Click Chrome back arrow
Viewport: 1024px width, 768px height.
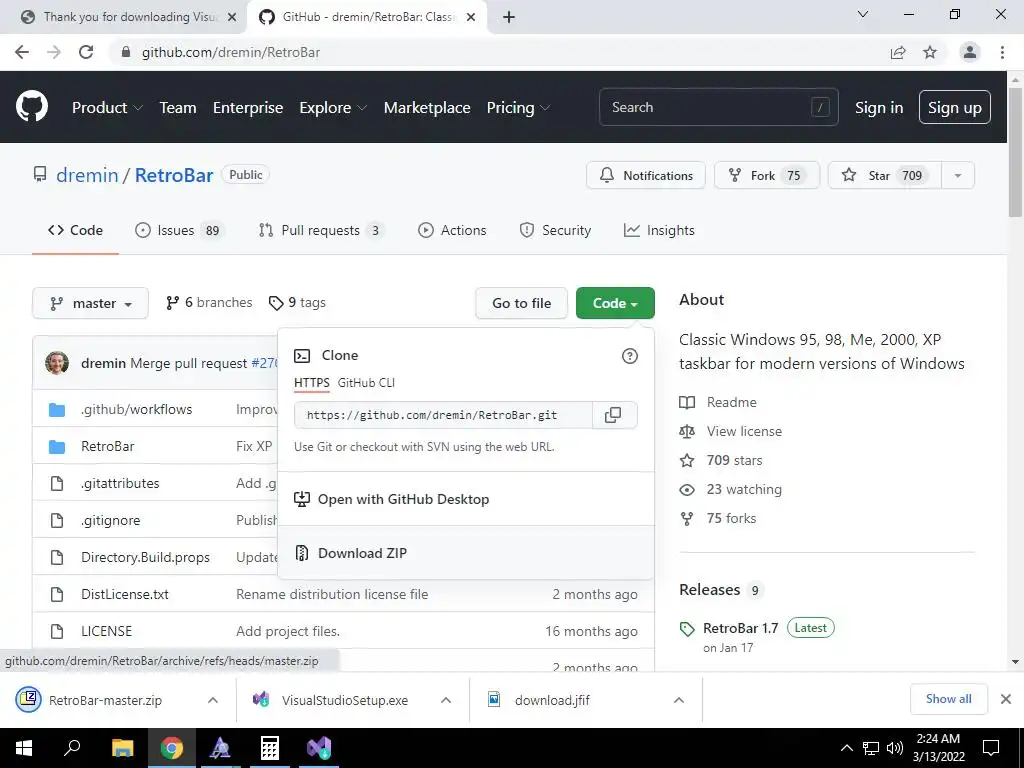(x=22, y=52)
